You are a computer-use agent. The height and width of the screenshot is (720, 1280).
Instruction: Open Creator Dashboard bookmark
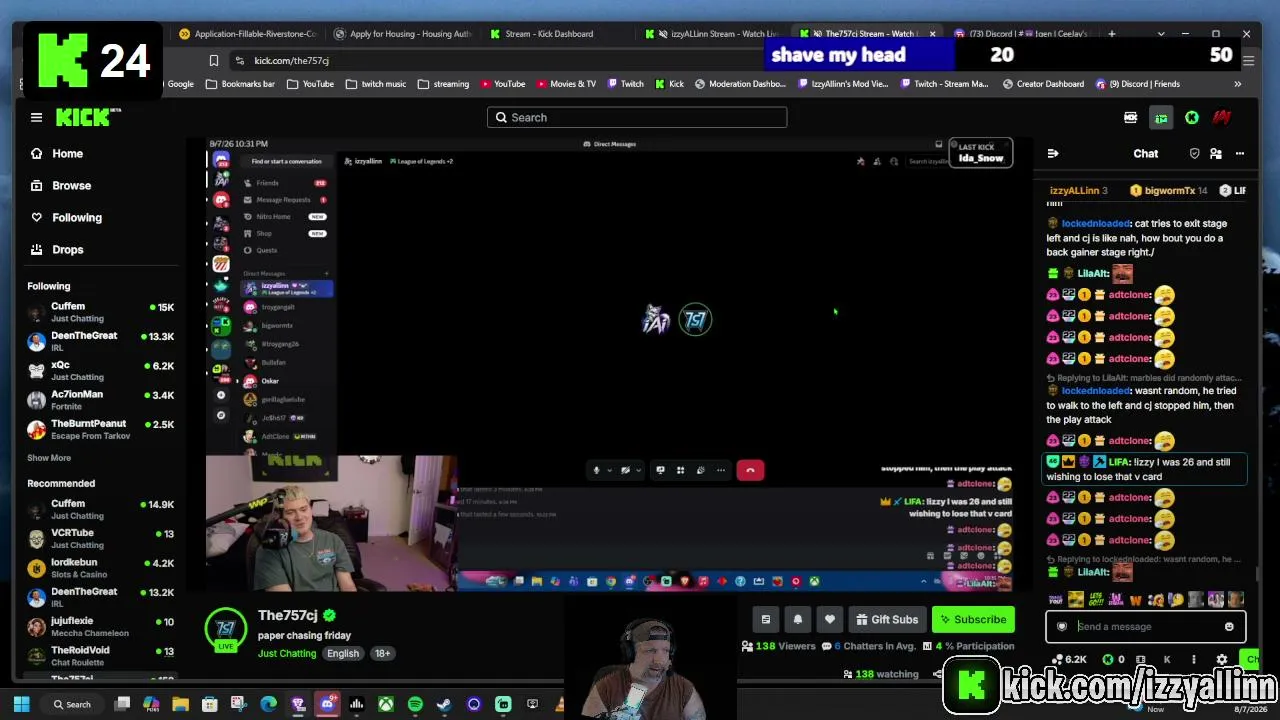coord(1043,84)
